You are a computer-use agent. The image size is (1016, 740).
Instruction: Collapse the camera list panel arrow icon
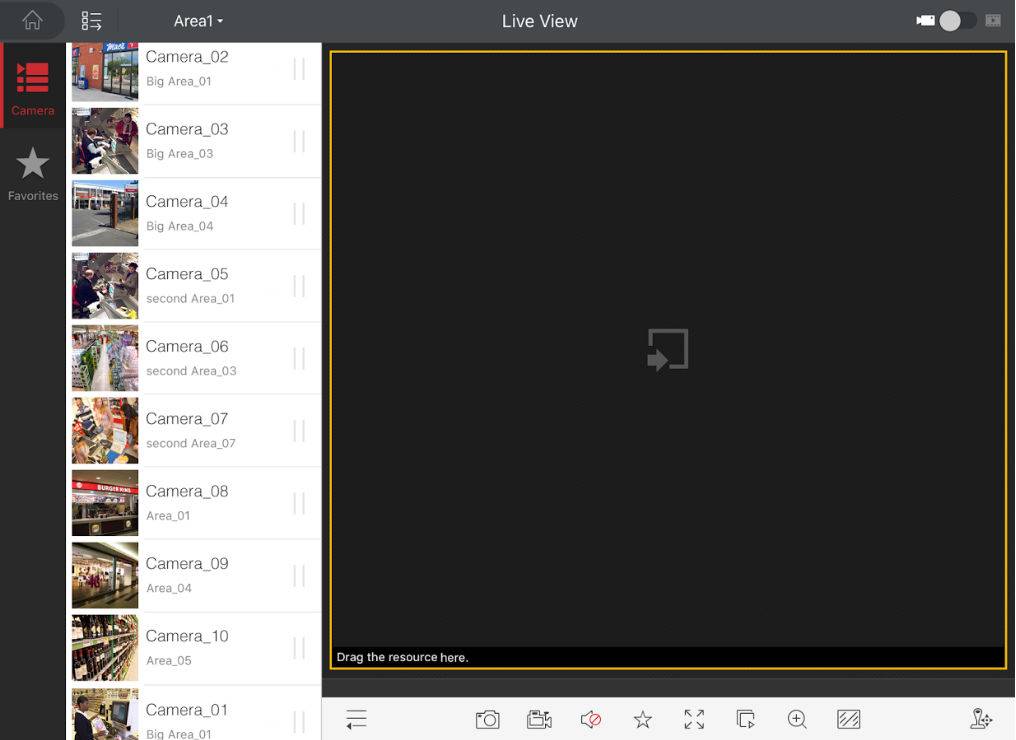(x=356, y=720)
